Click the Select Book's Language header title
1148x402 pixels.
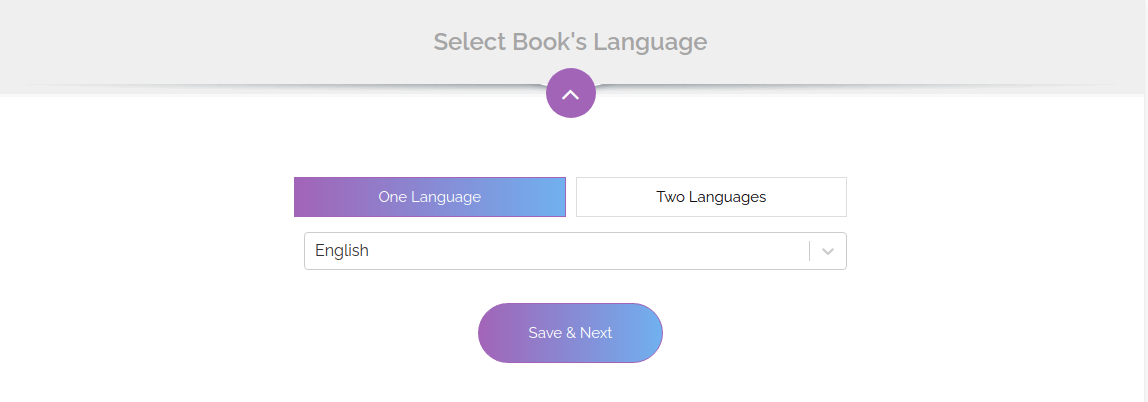click(x=570, y=42)
